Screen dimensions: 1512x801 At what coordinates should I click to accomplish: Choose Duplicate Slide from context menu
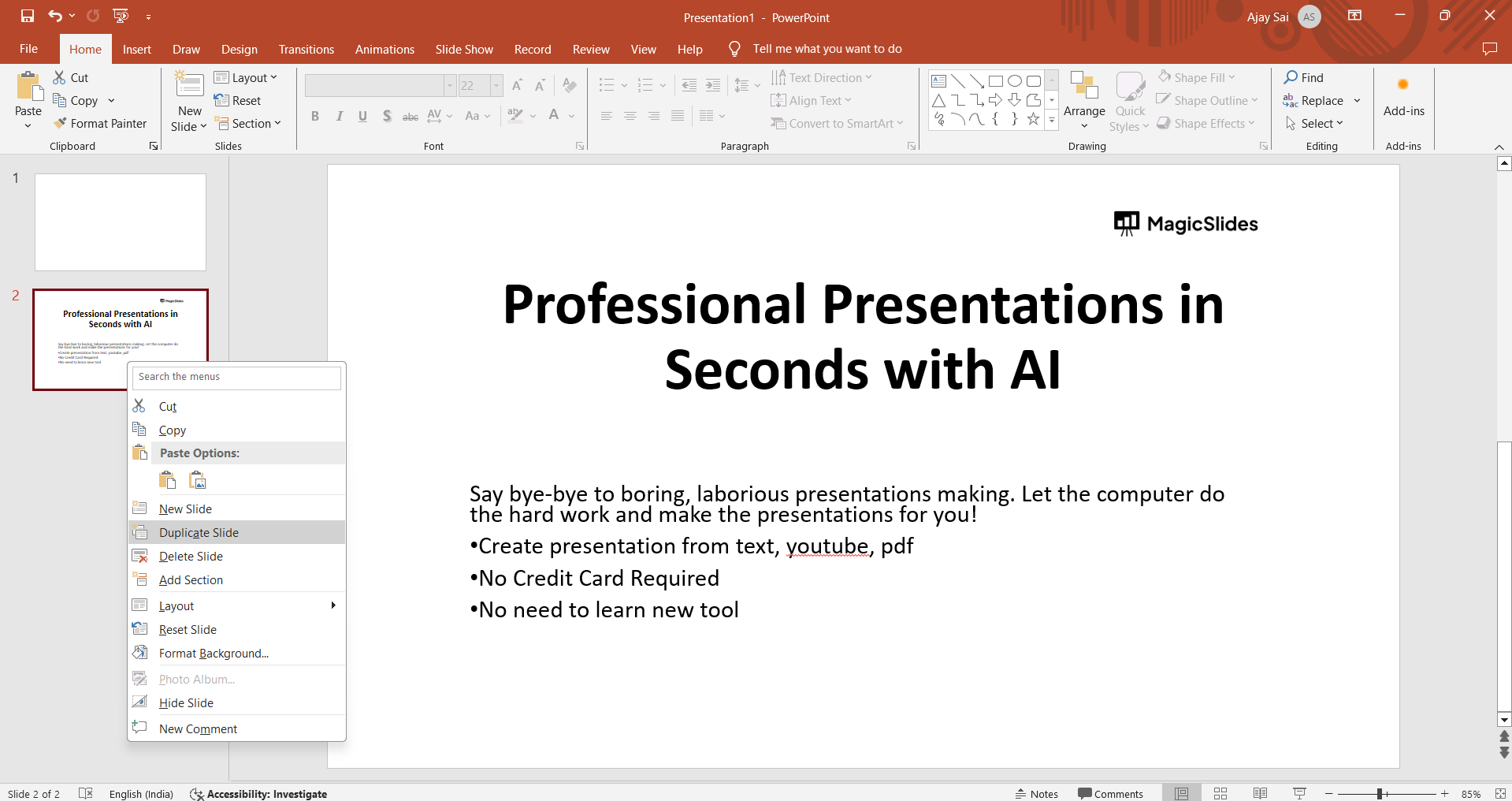pyautogui.click(x=199, y=533)
